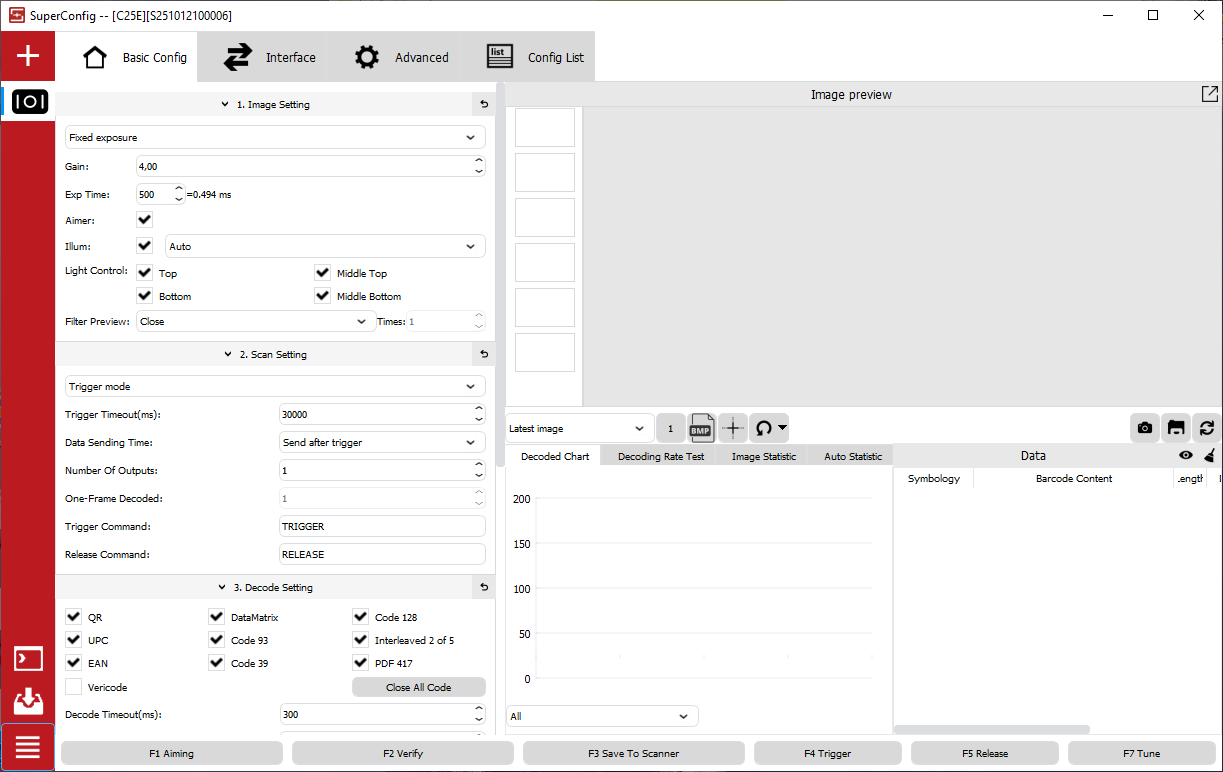Open the Decoding Rate Test tab
The height and width of the screenshot is (772, 1223).
tap(660, 456)
